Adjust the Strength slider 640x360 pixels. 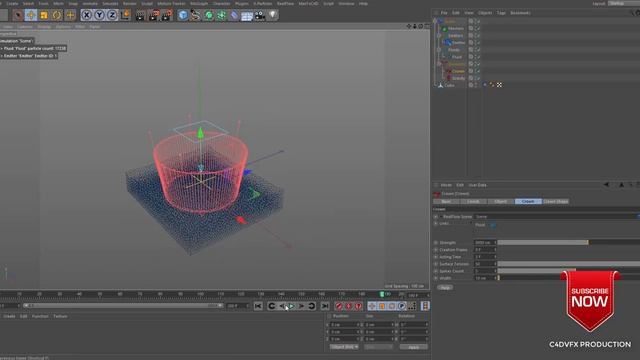click(x=569, y=242)
